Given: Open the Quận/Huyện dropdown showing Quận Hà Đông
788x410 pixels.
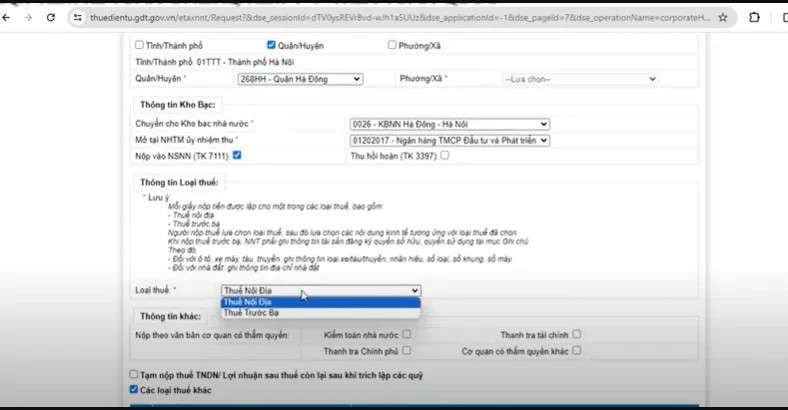Looking at the screenshot, I should point(299,79).
